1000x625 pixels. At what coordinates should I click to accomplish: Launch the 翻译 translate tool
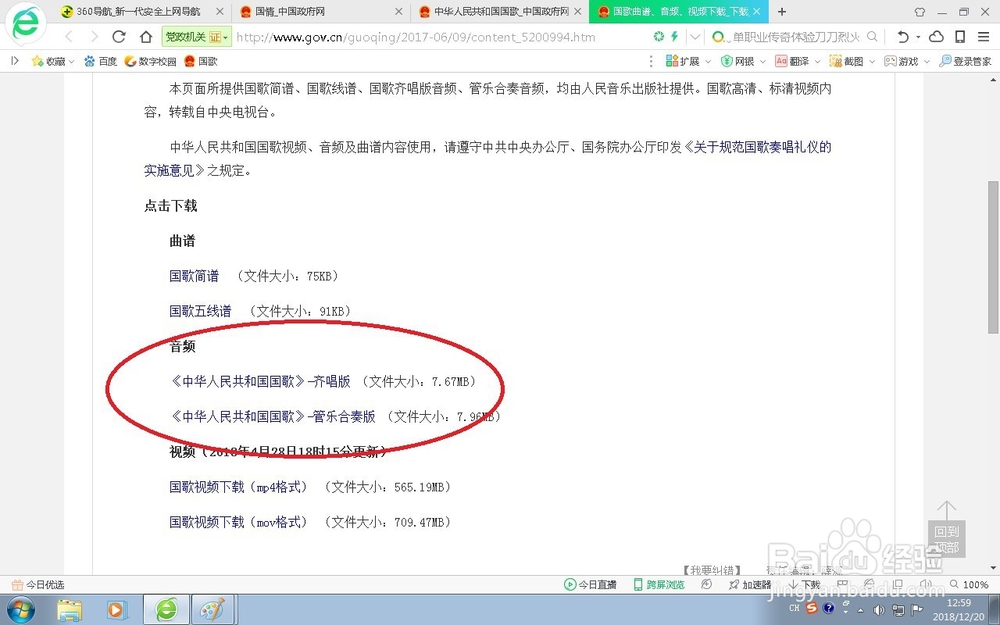795,61
